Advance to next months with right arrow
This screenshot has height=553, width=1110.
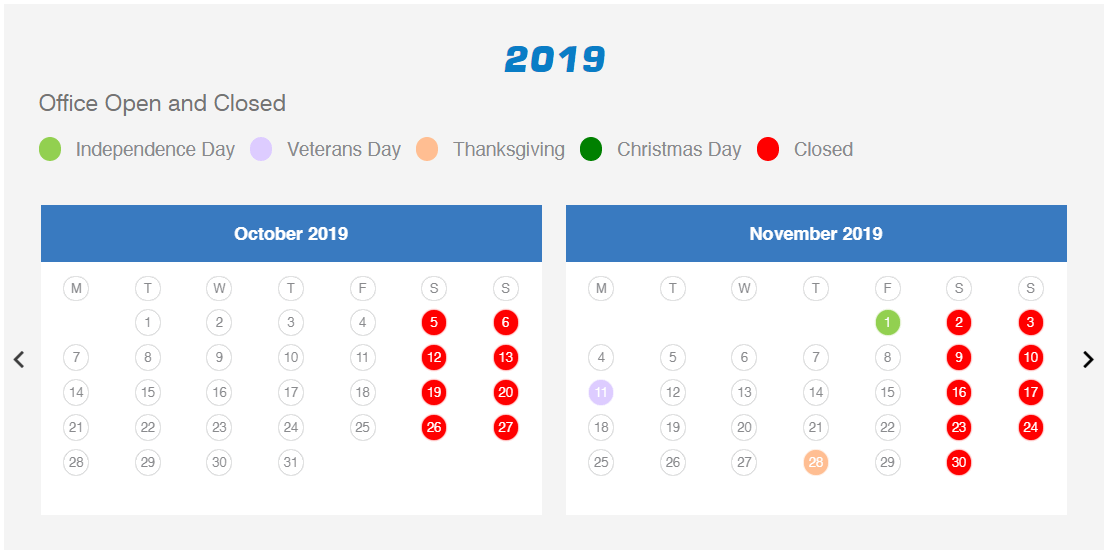pos(1088,360)
